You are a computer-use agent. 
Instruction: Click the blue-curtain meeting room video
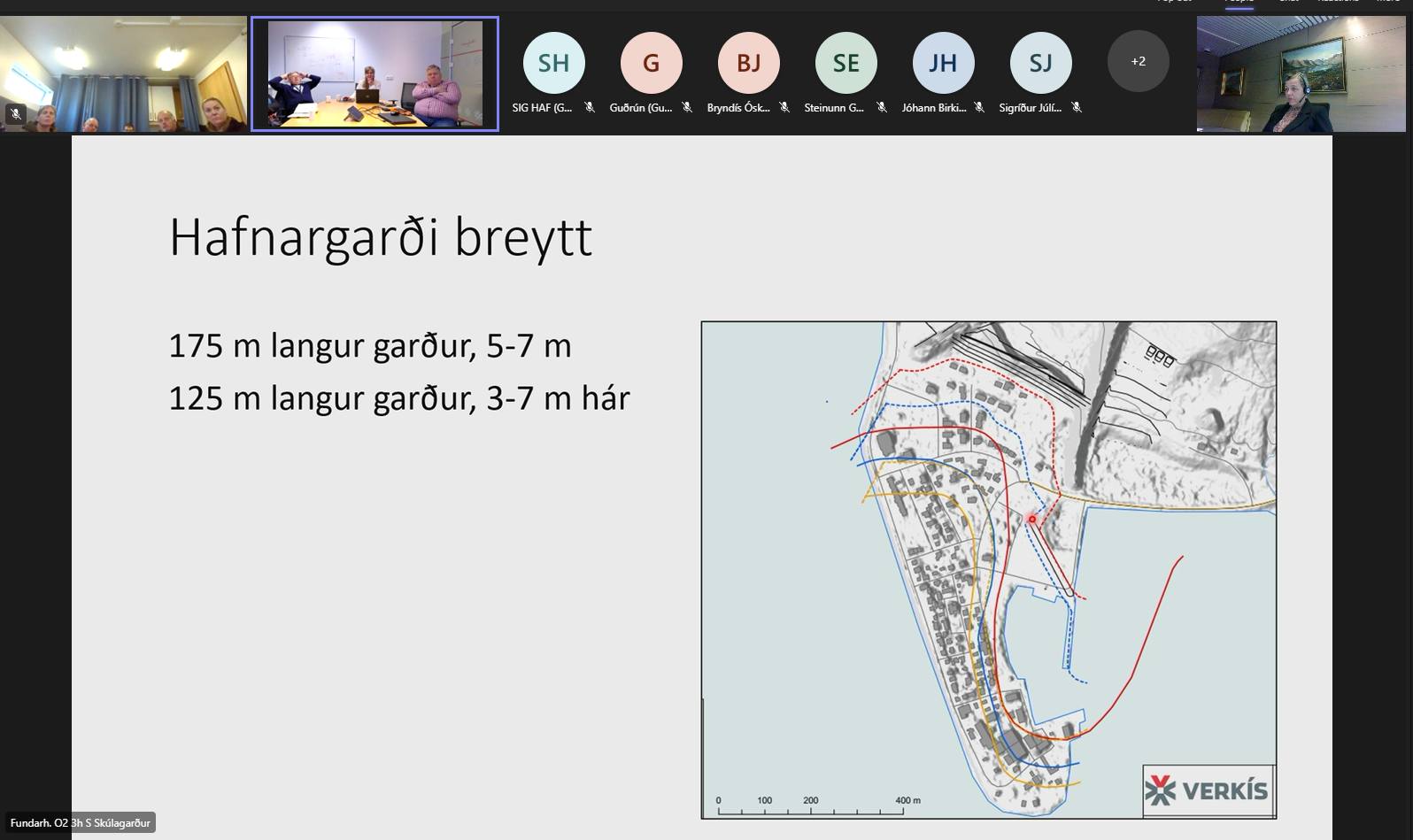click(x=124, y=74)
